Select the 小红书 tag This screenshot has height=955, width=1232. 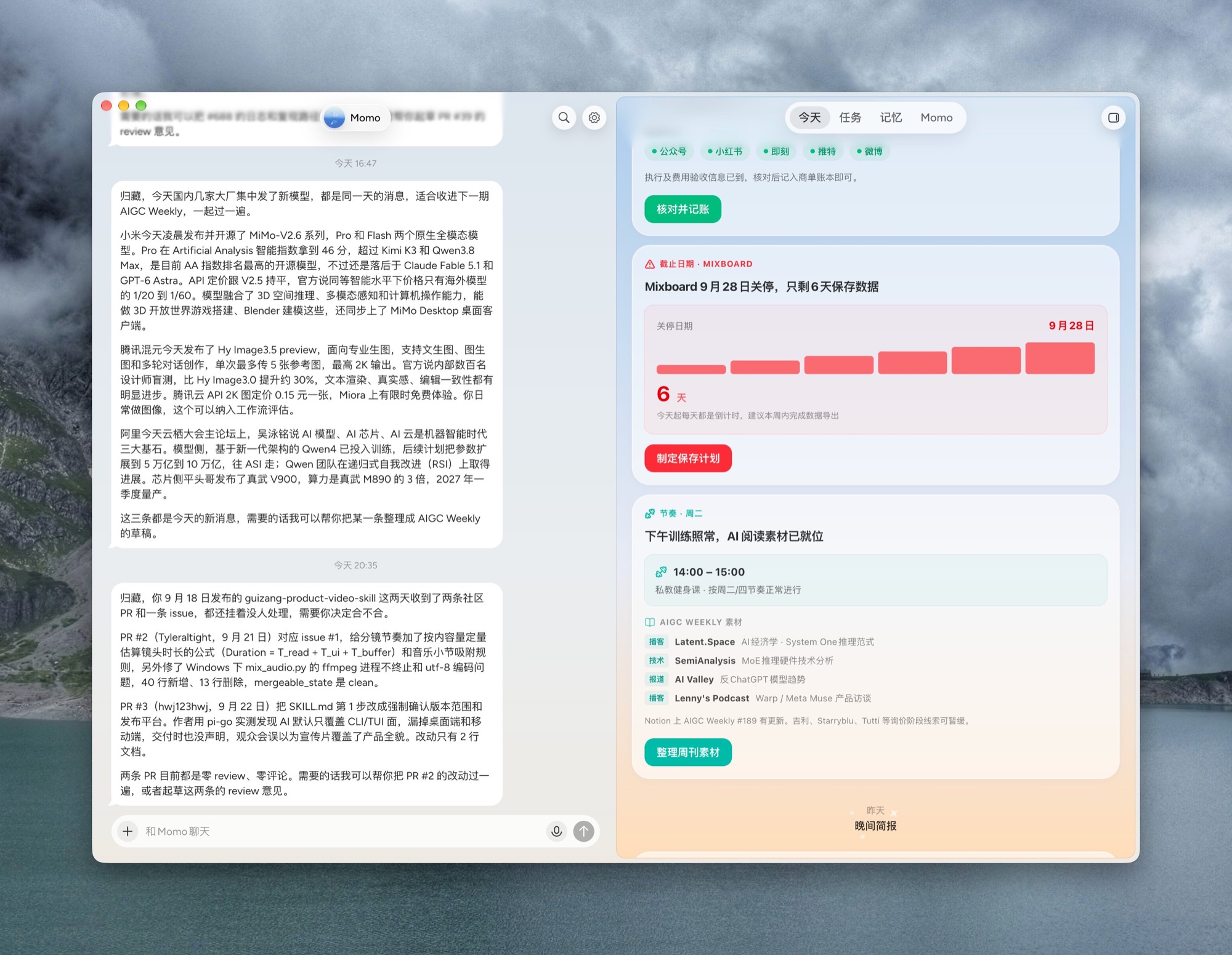pyautogui.click(x=724, y=151)
